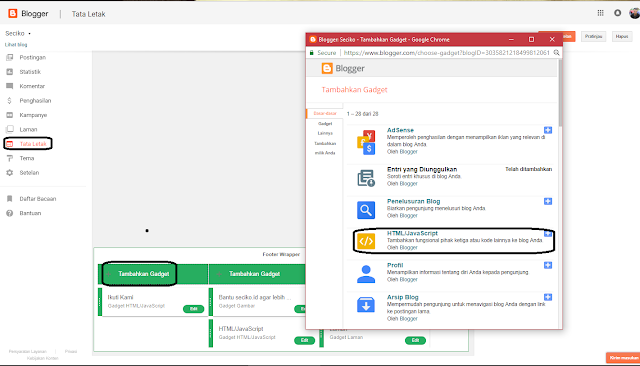Click the Penelusuran Blog magnifier thumbnail
Screen dimensions: 640x366
pyautogui.click(x=366, y=210)
